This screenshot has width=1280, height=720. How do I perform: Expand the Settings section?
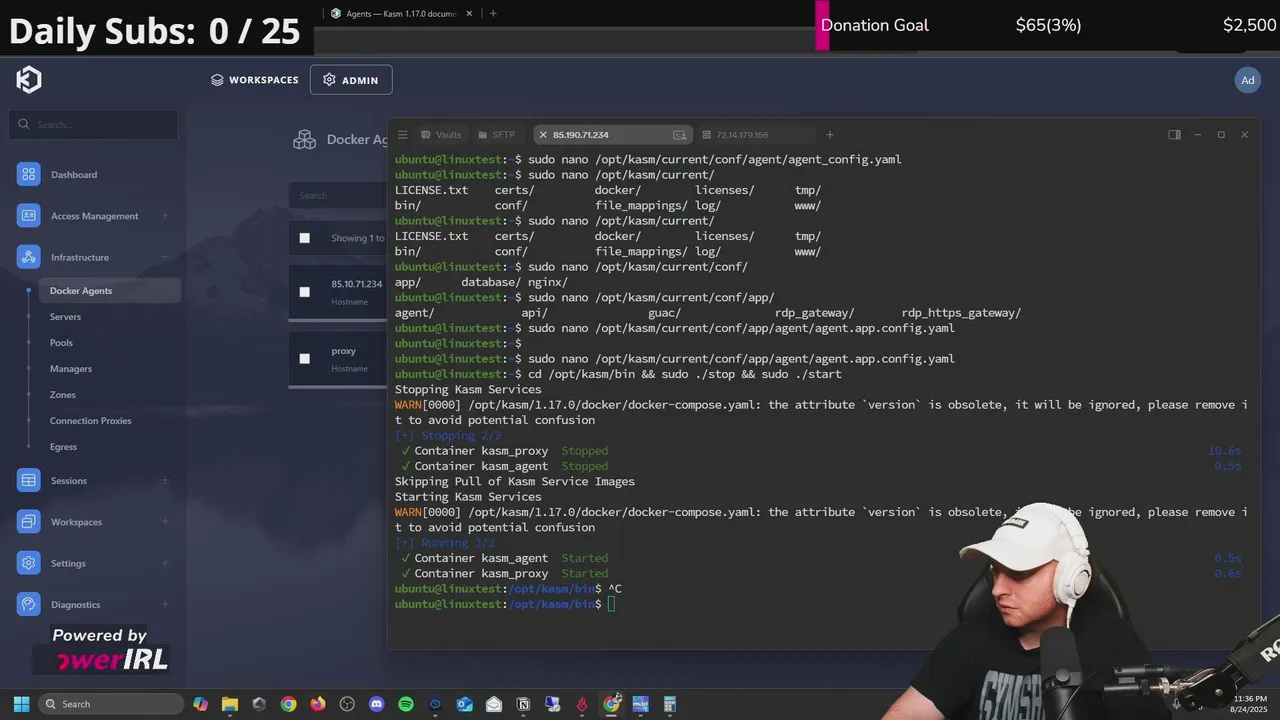click(x=165, y=563)
